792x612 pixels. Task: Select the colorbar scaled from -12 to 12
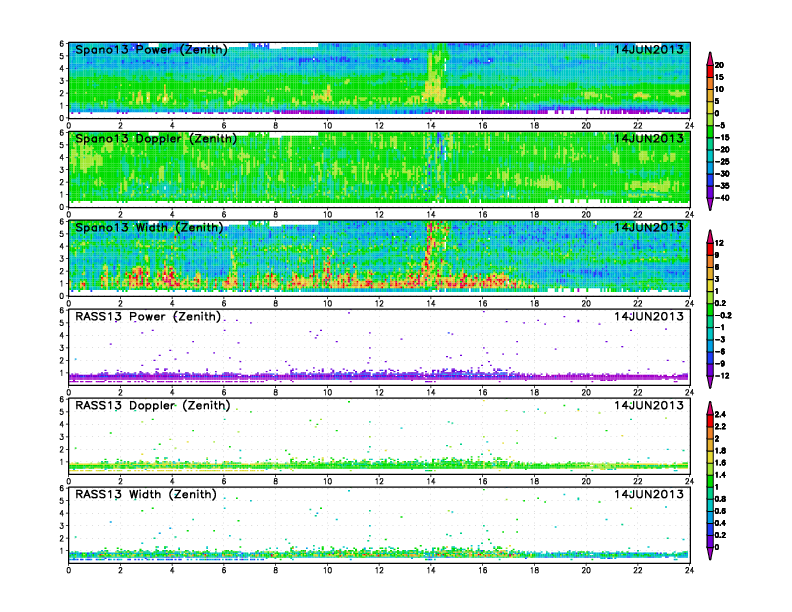[x=710, y=309]
